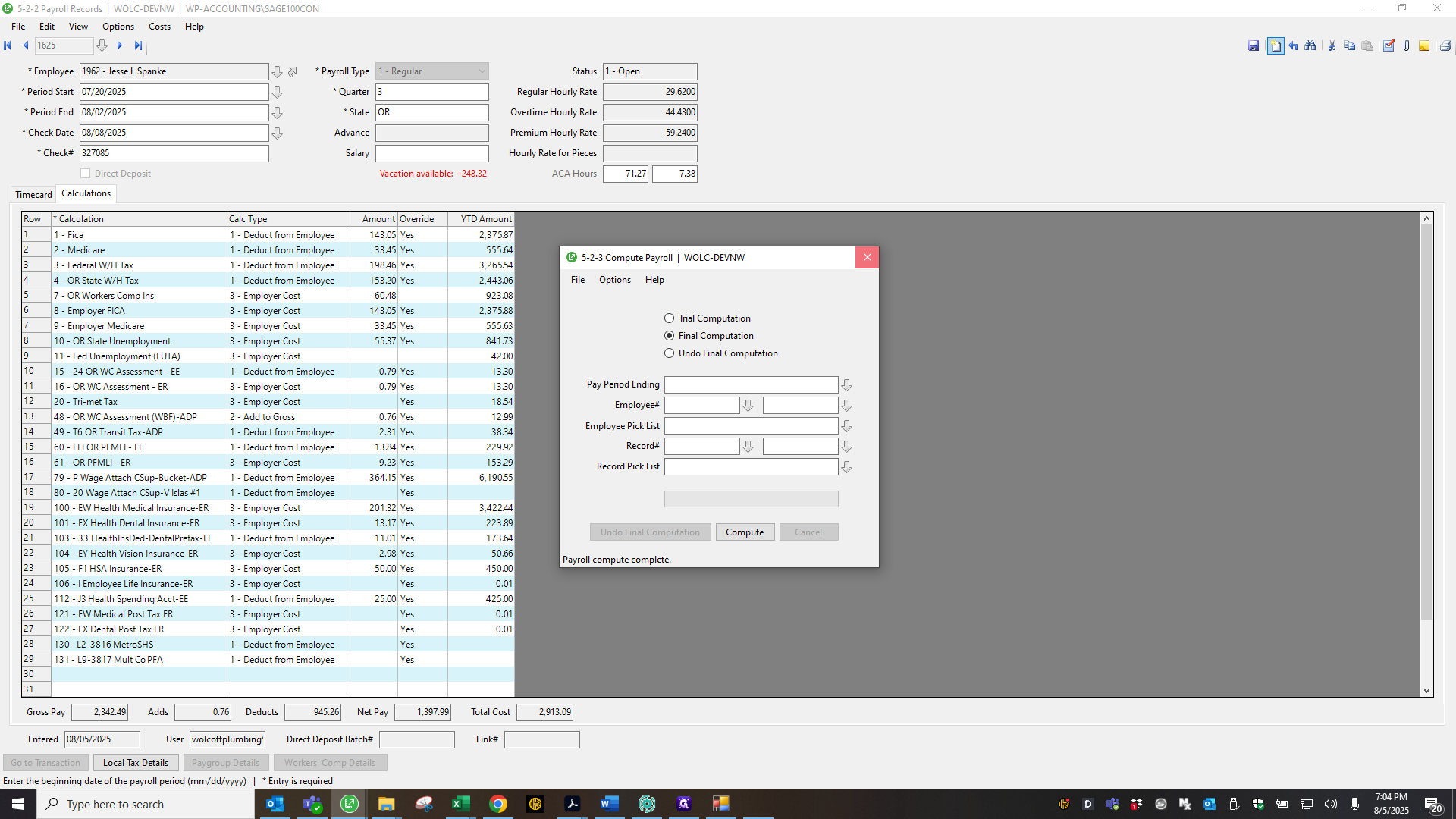Go to the last record arrow
The height and width of the screenshot is (819, 1456).
pyautogui.click(x=138, y=45)
